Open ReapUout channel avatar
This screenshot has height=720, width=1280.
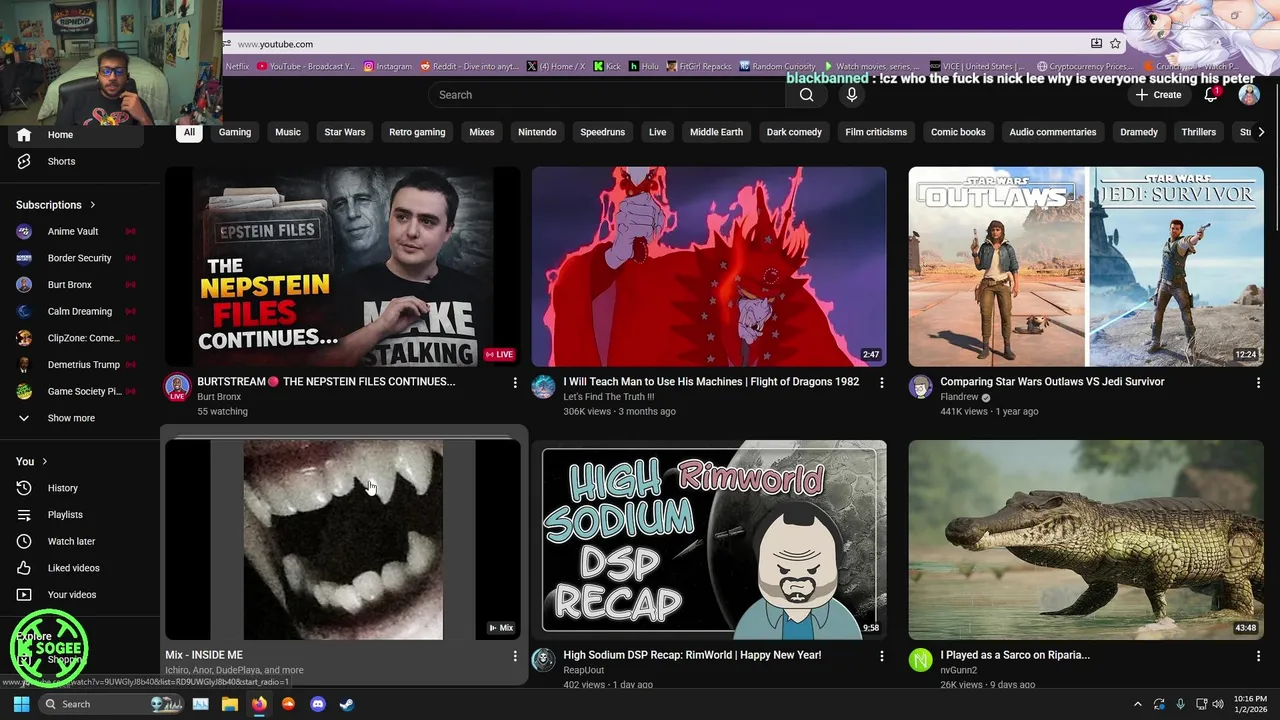point(543,660)
